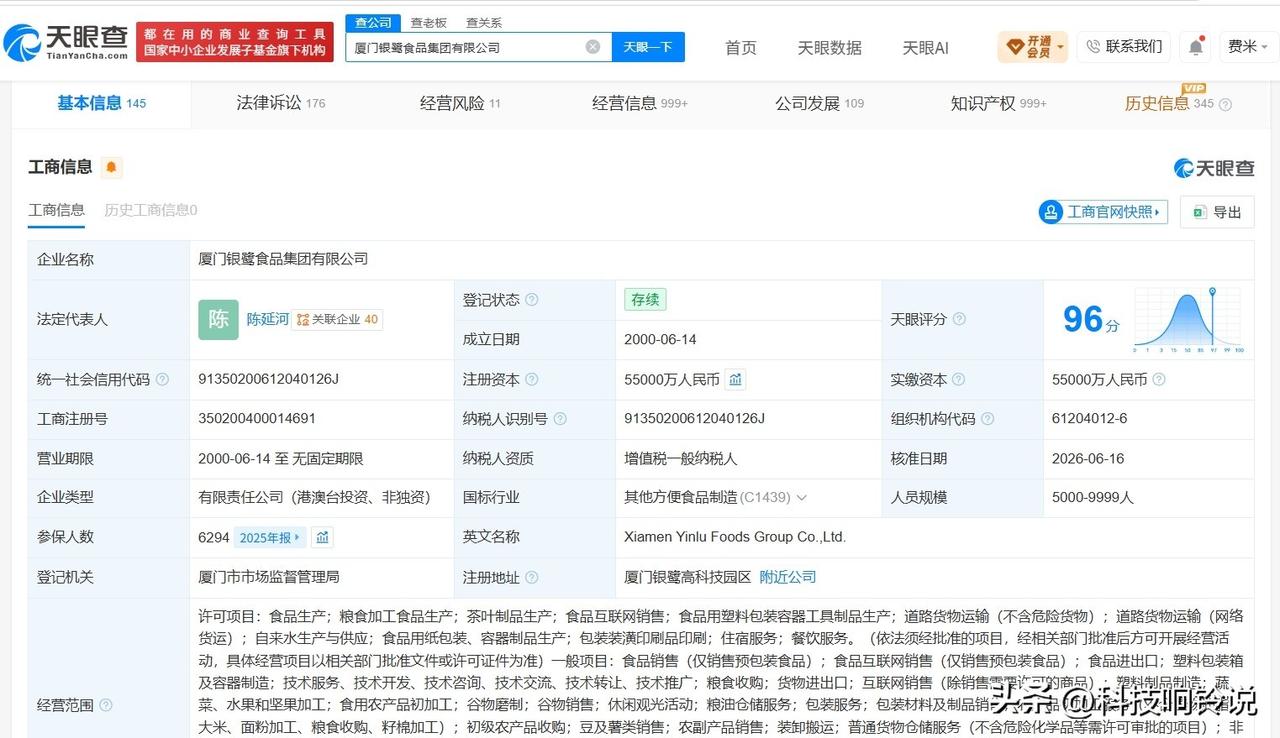
Task: Select the 查公司 search tab
Action: [374, 23]
